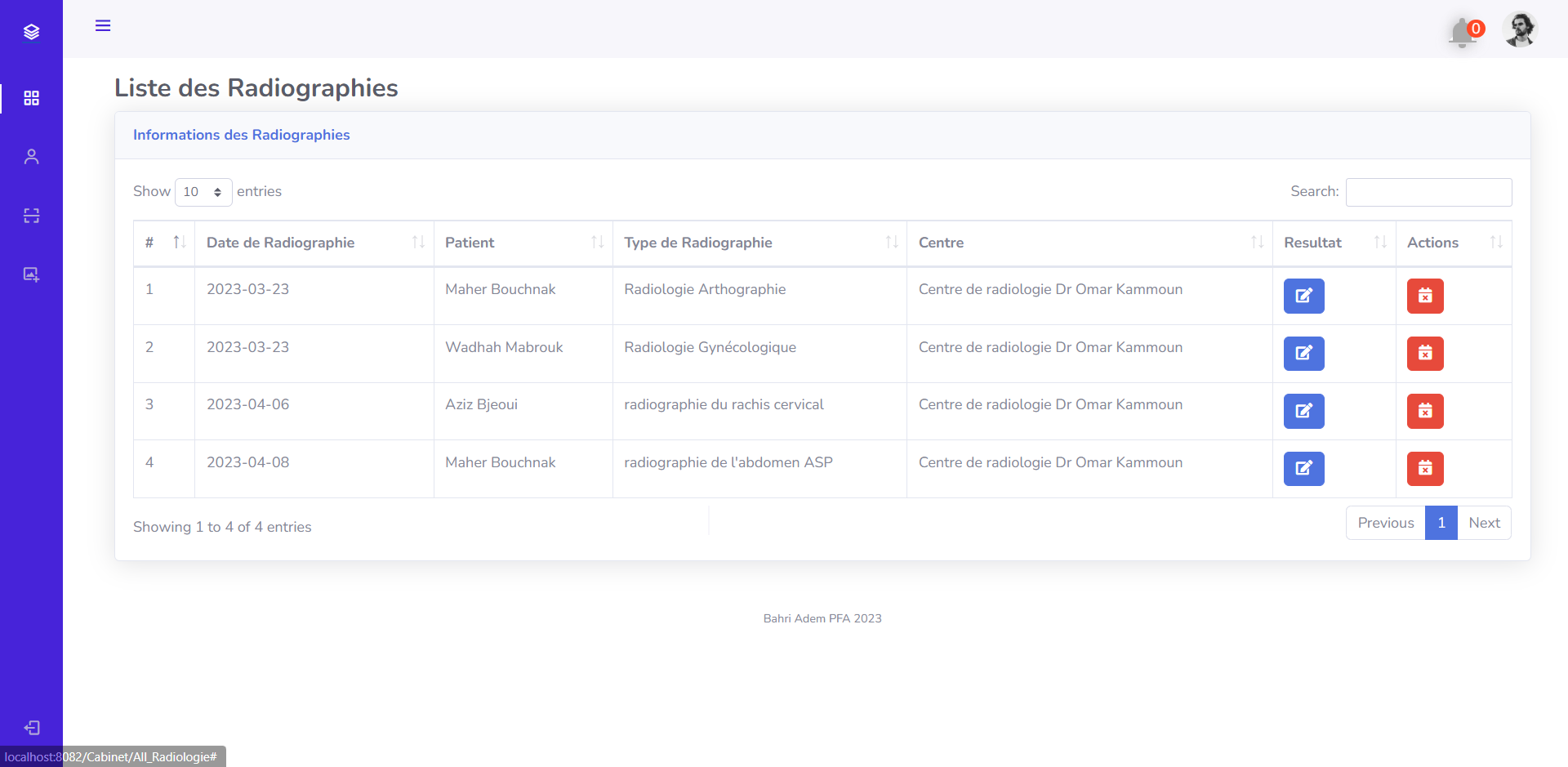The height and width of the screenshot is (767, 1568).
Task: Delete the Radiologie Gynécologique entry
Action: pyautogui.click(x=1424, y=353)
